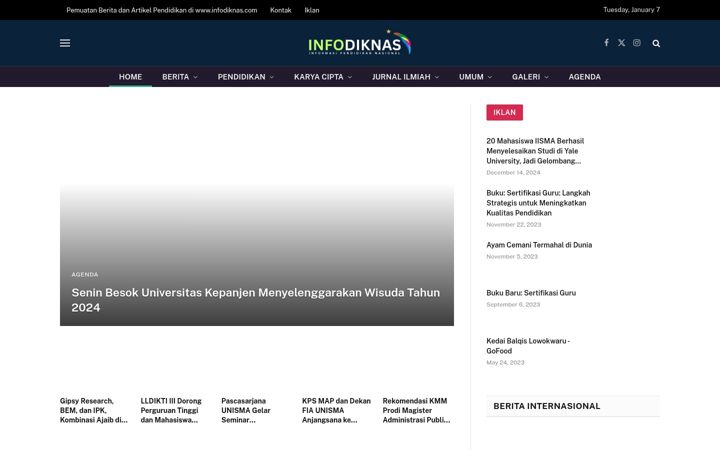The height and width of the screenshot is (450, 720).
Task: Expand the KARYA CIPTA dropdown arrow
Action: pos(350,77)
